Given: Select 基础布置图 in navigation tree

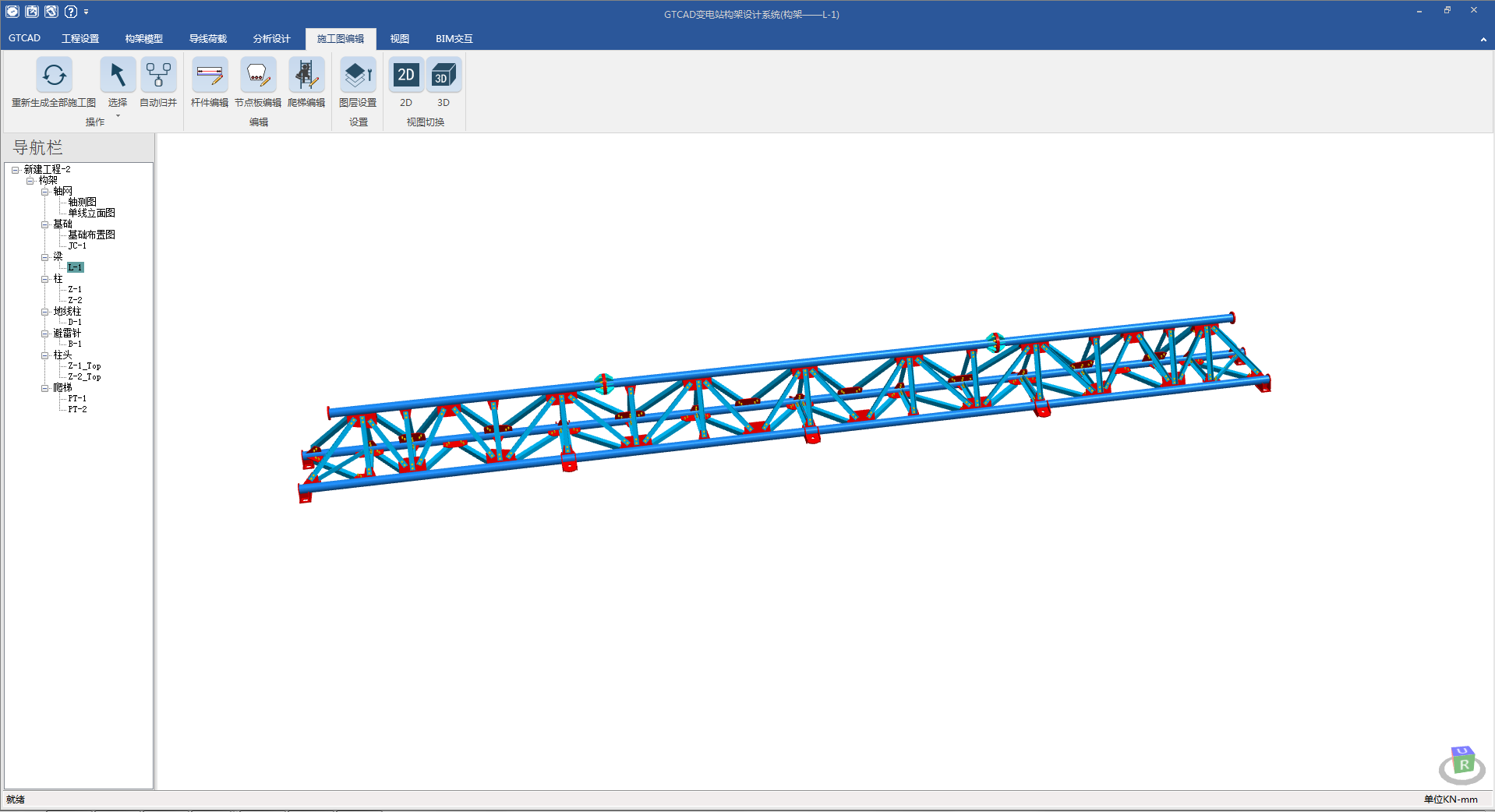Looking at the screenshot, I should [91, 235].
